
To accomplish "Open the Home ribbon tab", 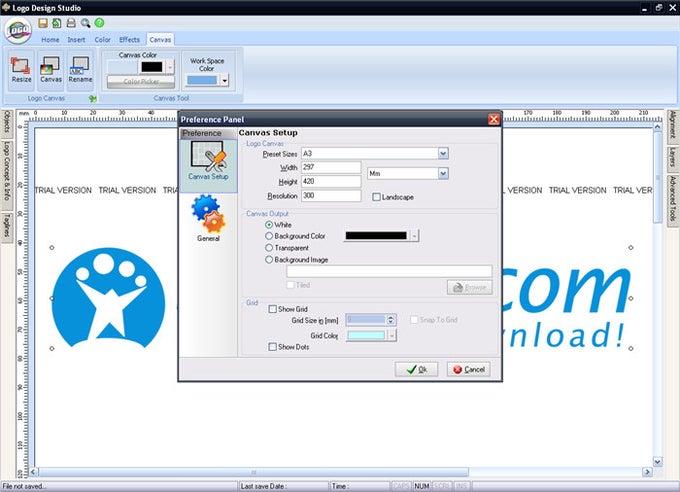I will (x=50, y=39).
